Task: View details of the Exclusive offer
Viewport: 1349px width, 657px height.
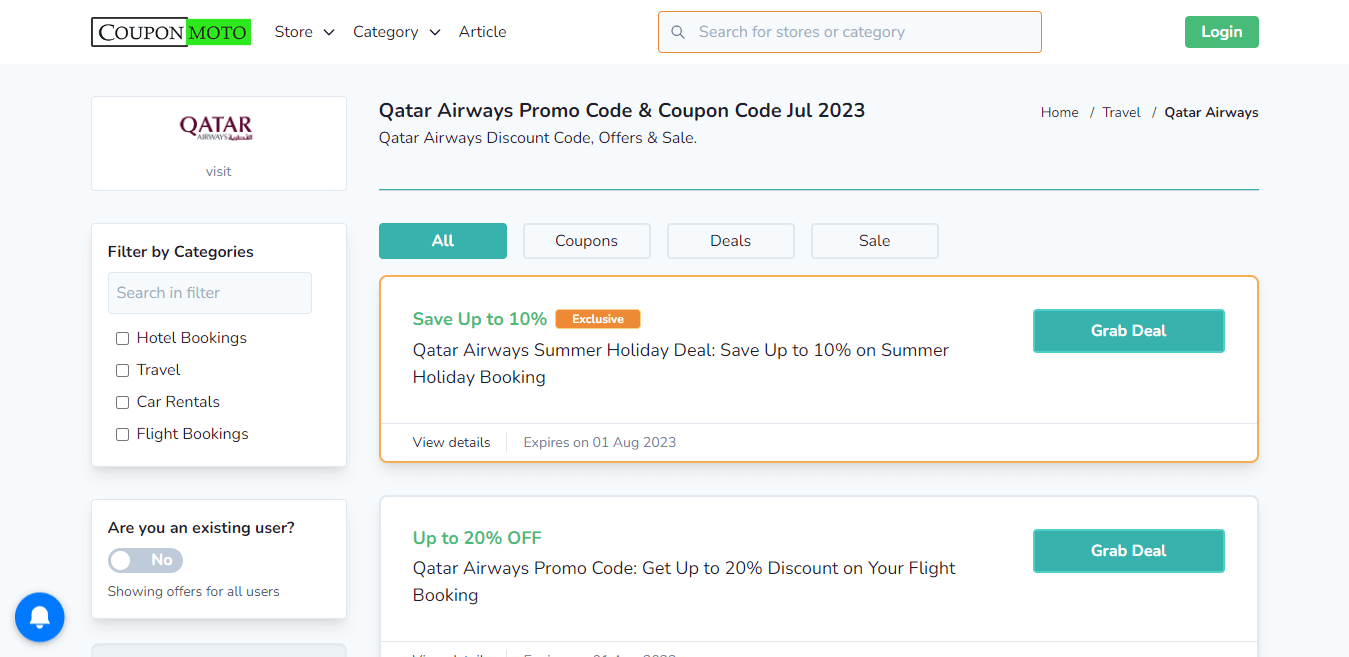Action: pos(451,442)
